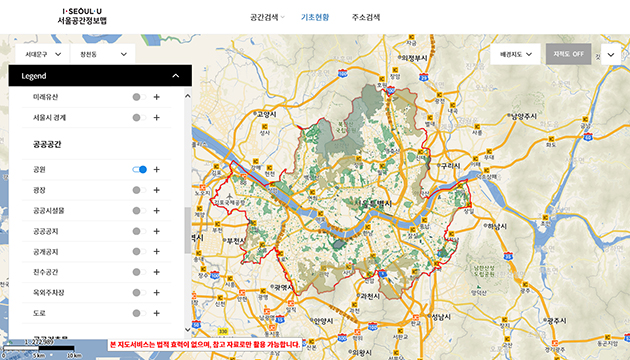
Task: Expand the 도로 plus icon
Action: pyautogui.click(x=157, y=313)
